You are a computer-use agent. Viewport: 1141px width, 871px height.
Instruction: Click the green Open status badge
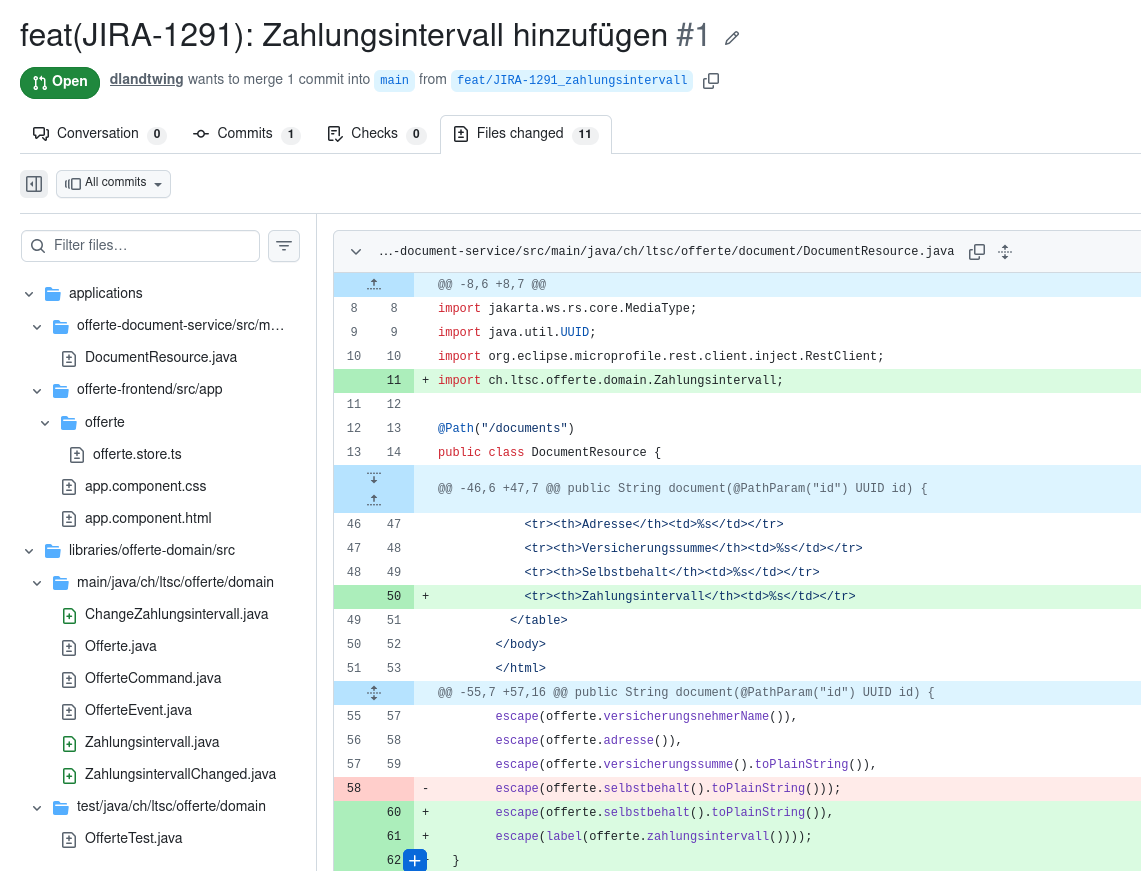(x=60, y=81)
